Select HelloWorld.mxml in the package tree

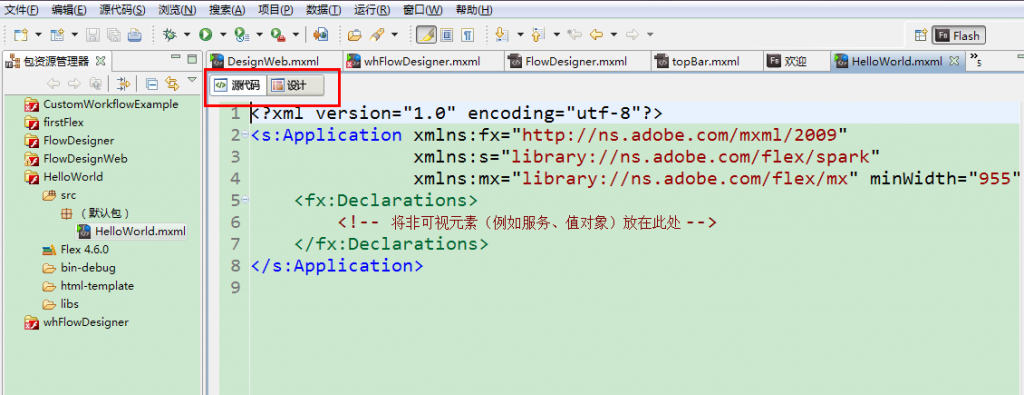pos(131,231)
